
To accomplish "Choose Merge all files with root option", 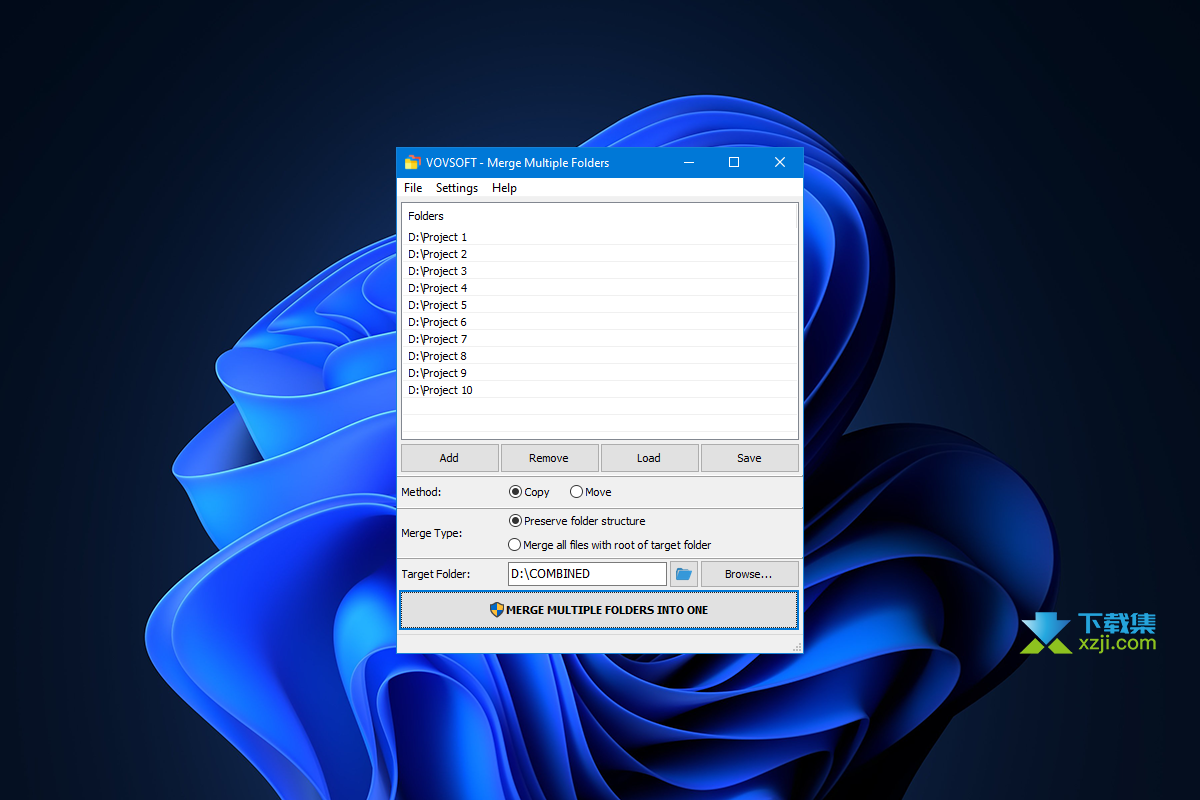I will tap(610, 545).
